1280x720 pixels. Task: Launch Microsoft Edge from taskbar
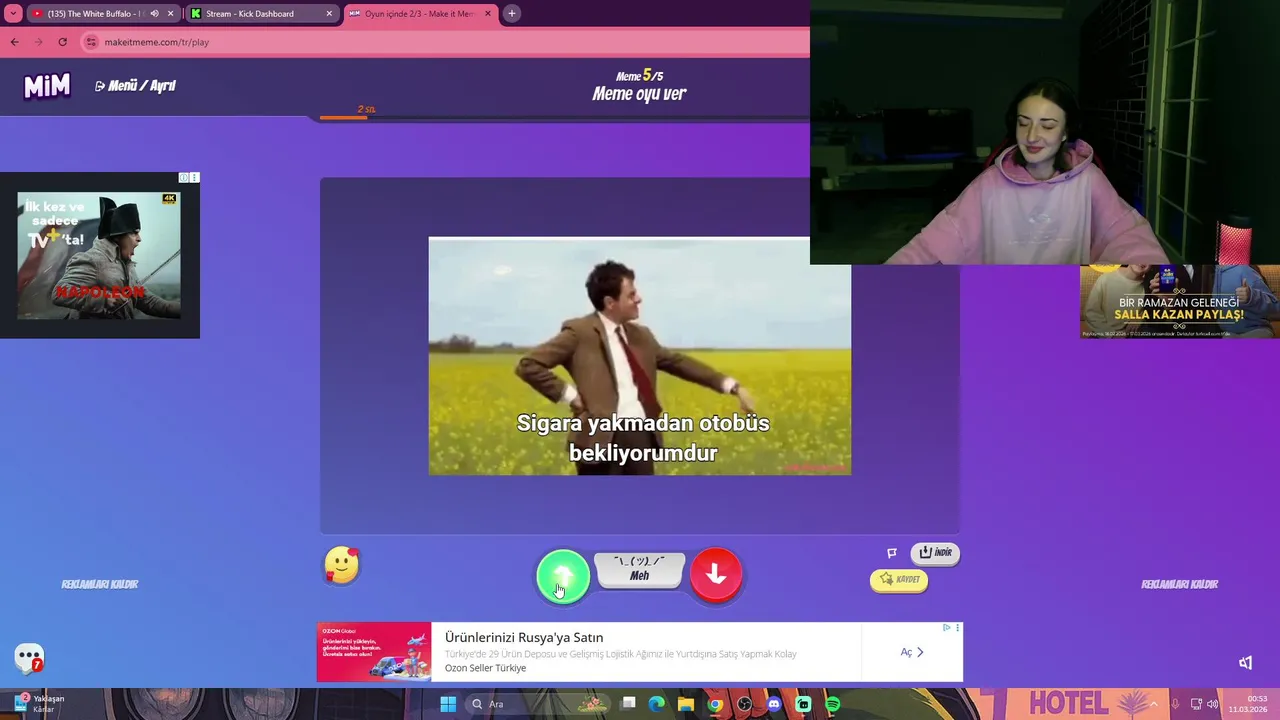click(656, 704)
